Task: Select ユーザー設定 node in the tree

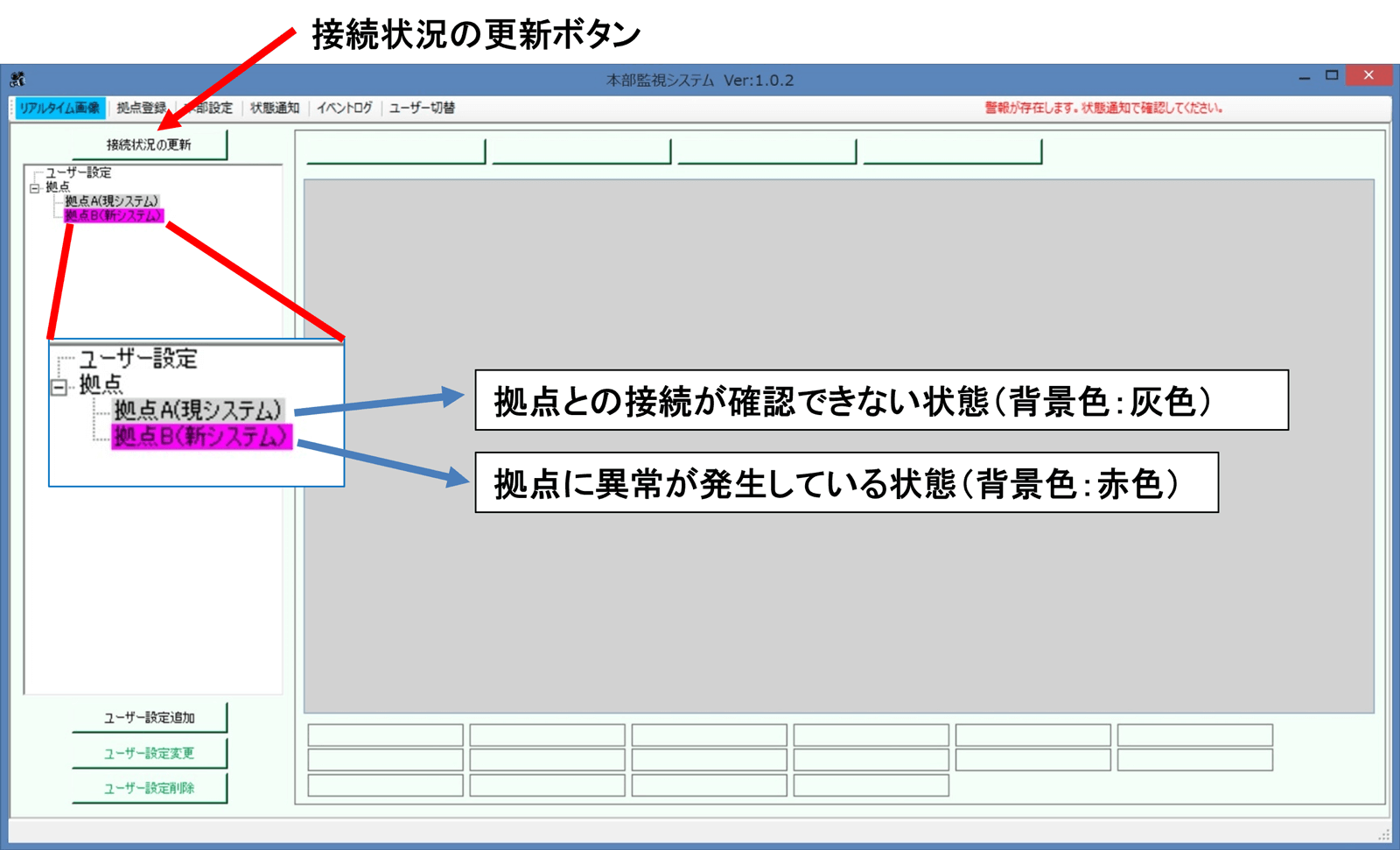Action: point(79,172)
